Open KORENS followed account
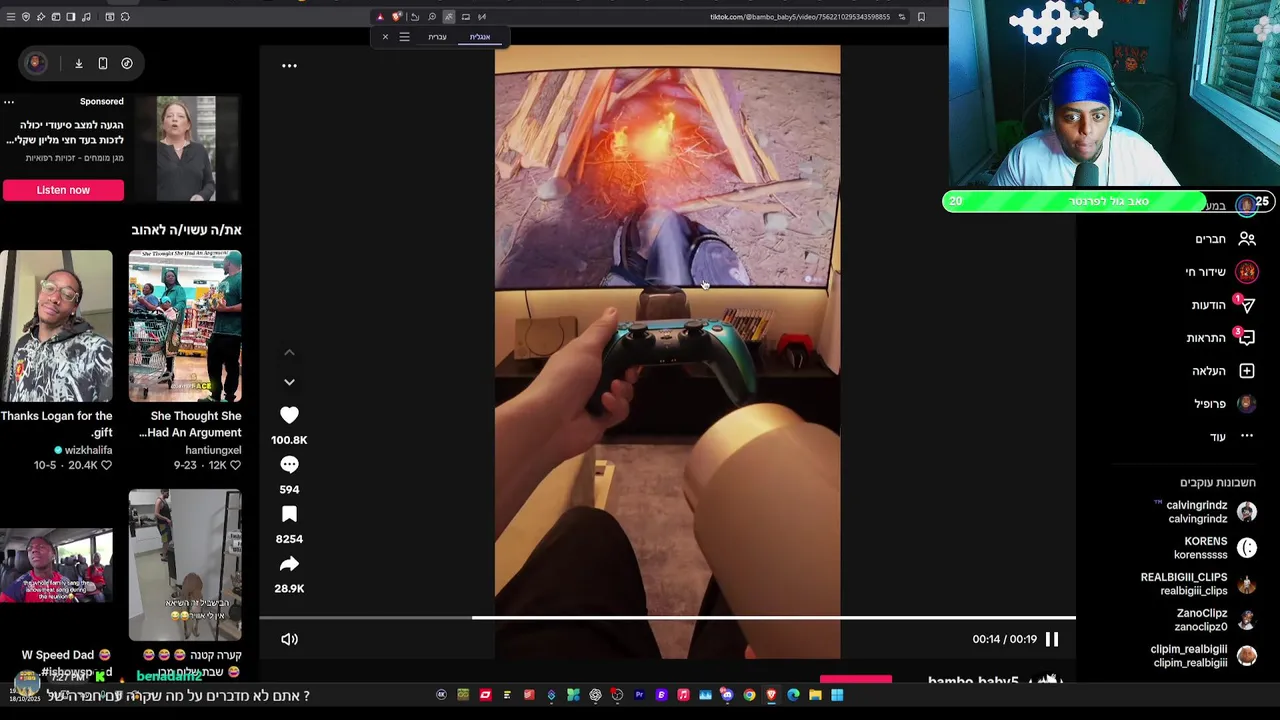The height and width of the screenshot is (720, 1280). (x=1215, y=548)
